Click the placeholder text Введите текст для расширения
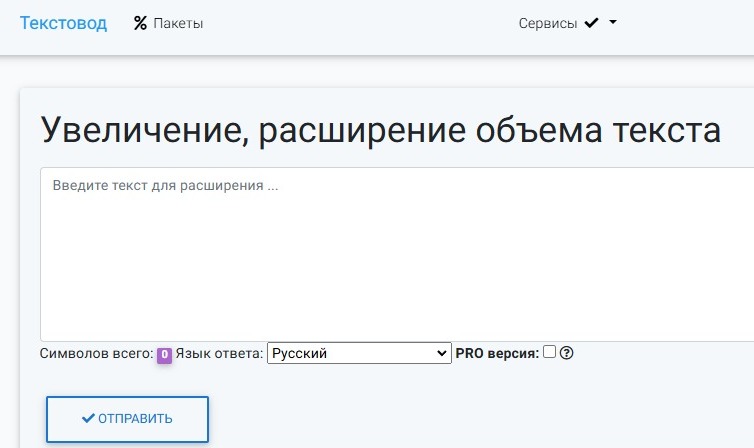 pos(165,186)
